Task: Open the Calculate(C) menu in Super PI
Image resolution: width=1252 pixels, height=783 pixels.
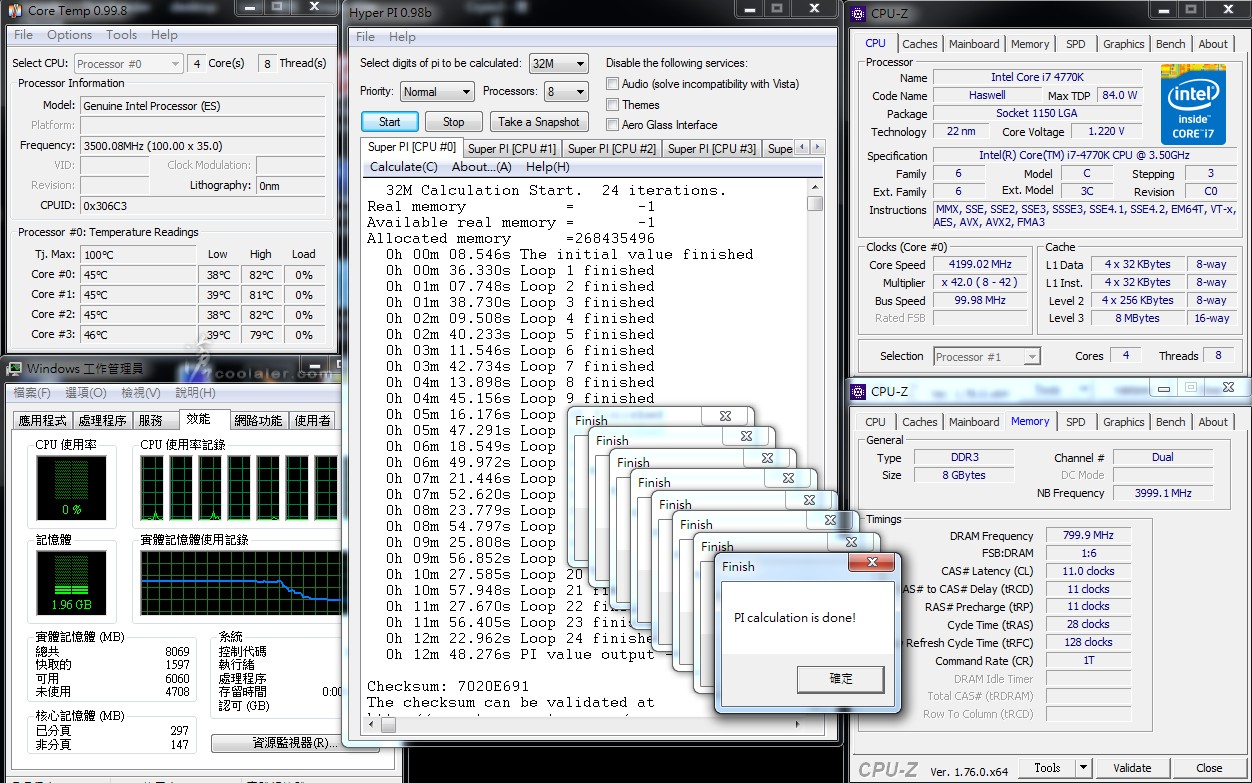Action: [404, 167]
